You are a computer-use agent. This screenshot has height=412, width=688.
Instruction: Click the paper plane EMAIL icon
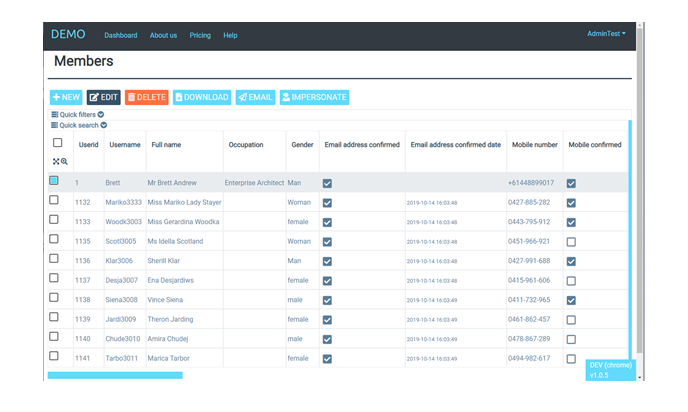pyautogui.click(x=243, y=97)
